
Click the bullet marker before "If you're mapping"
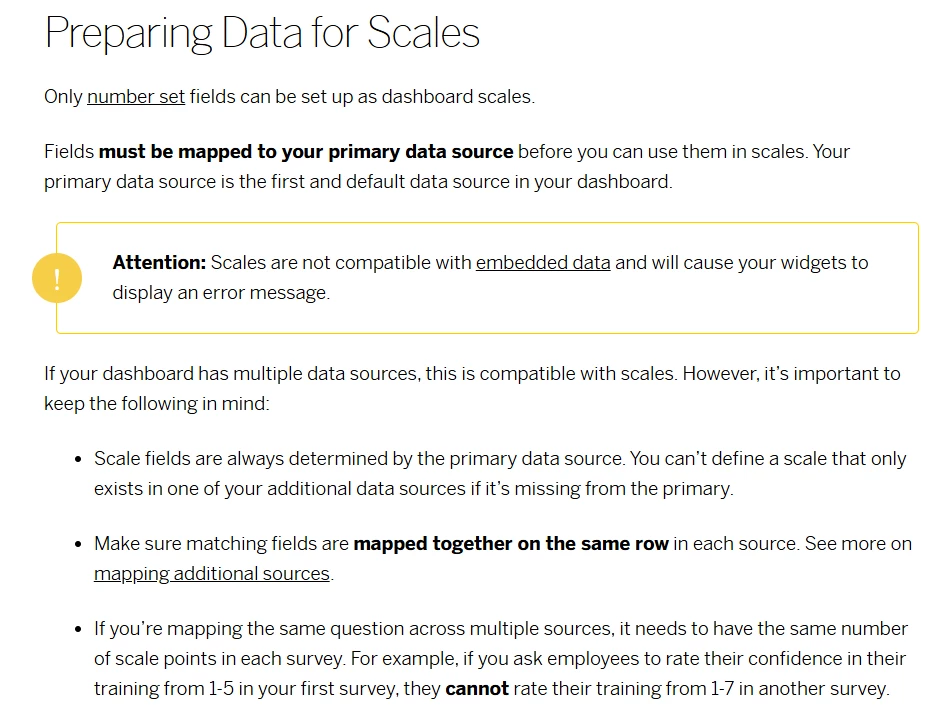coord(78,630)
